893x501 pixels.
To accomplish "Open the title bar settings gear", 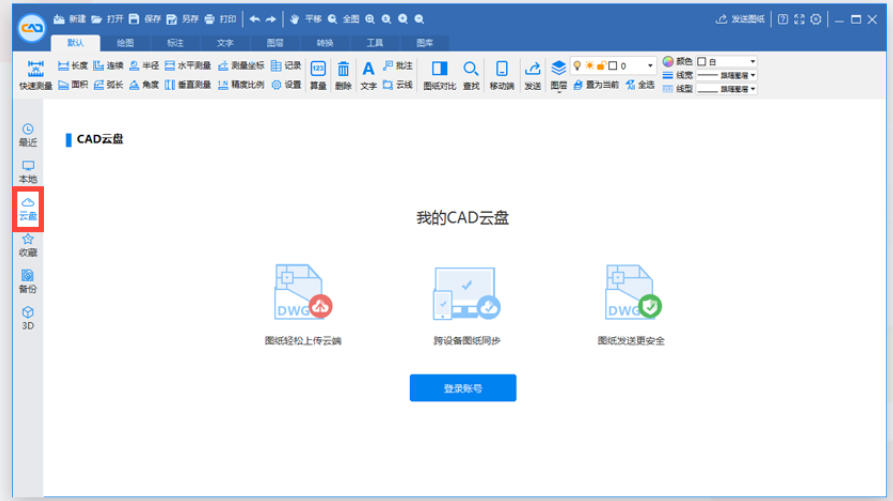I will tap(816, 19).
